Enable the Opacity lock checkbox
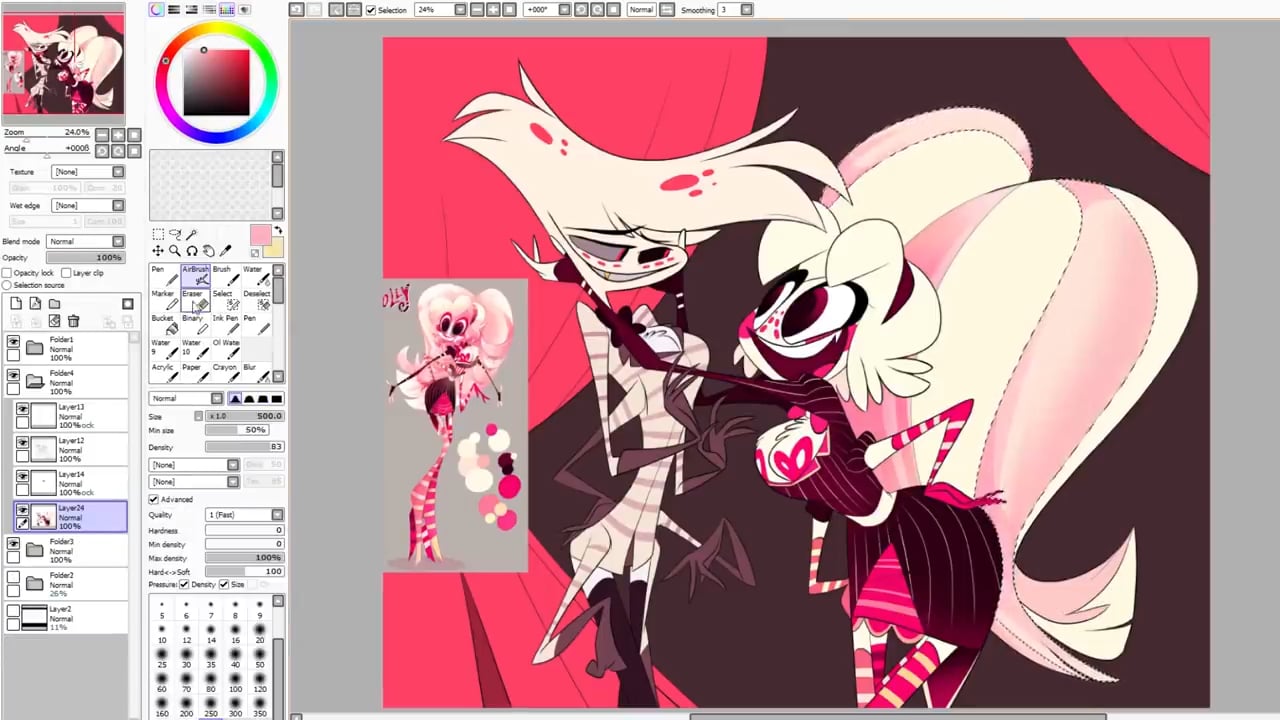Image resolution: width=1280 pixels, height=720 pixels. pos(7,273)
